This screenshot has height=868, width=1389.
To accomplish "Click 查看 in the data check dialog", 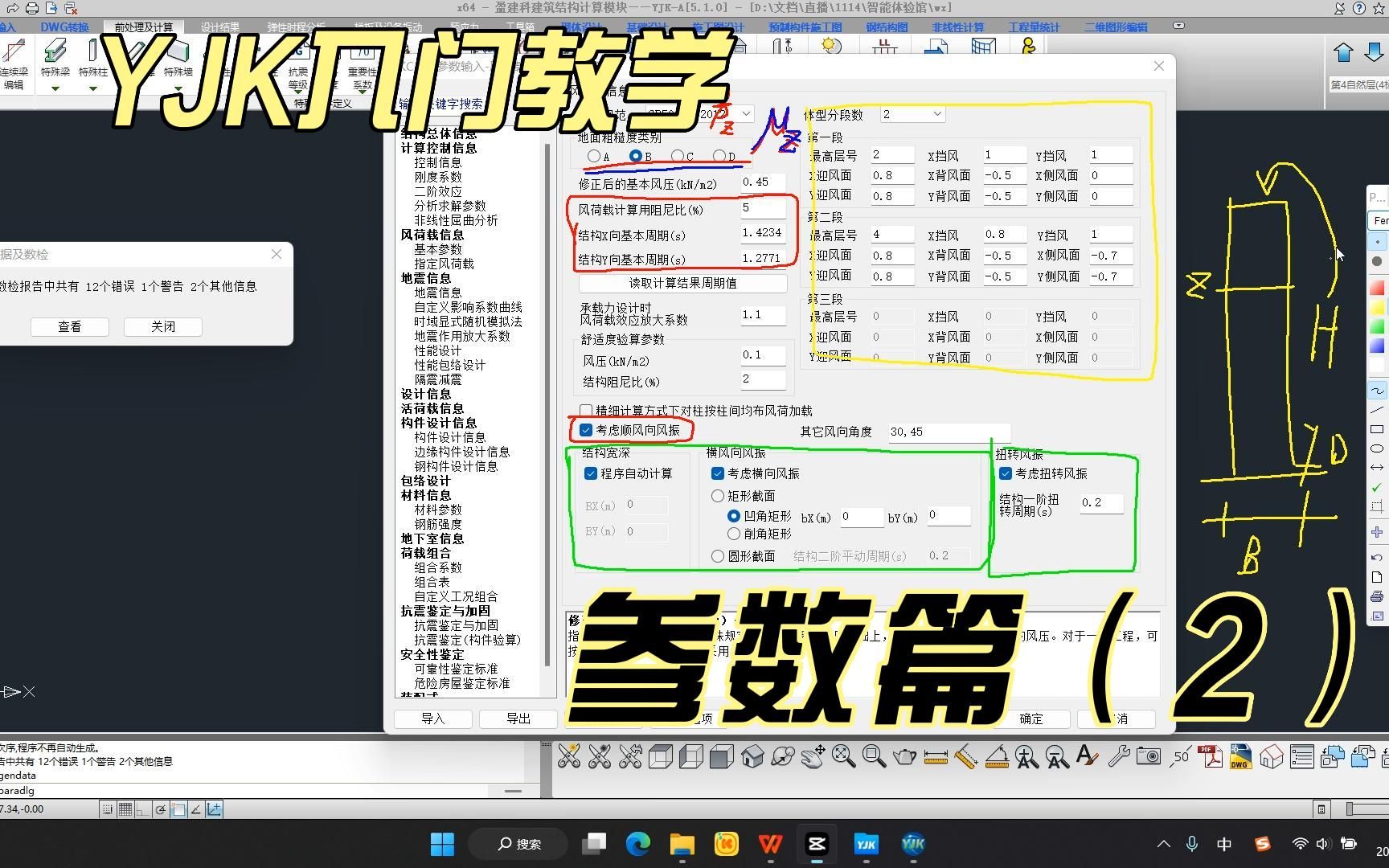I will pyautogui.click(x=70, y=326).
